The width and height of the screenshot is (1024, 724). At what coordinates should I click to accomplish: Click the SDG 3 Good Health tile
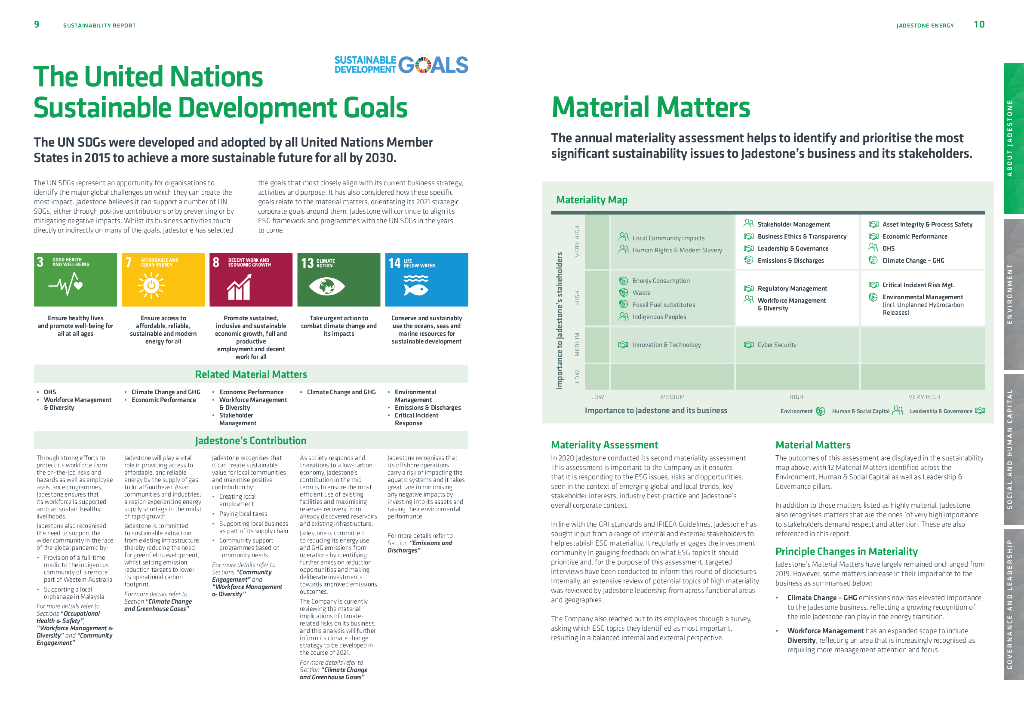75,279
